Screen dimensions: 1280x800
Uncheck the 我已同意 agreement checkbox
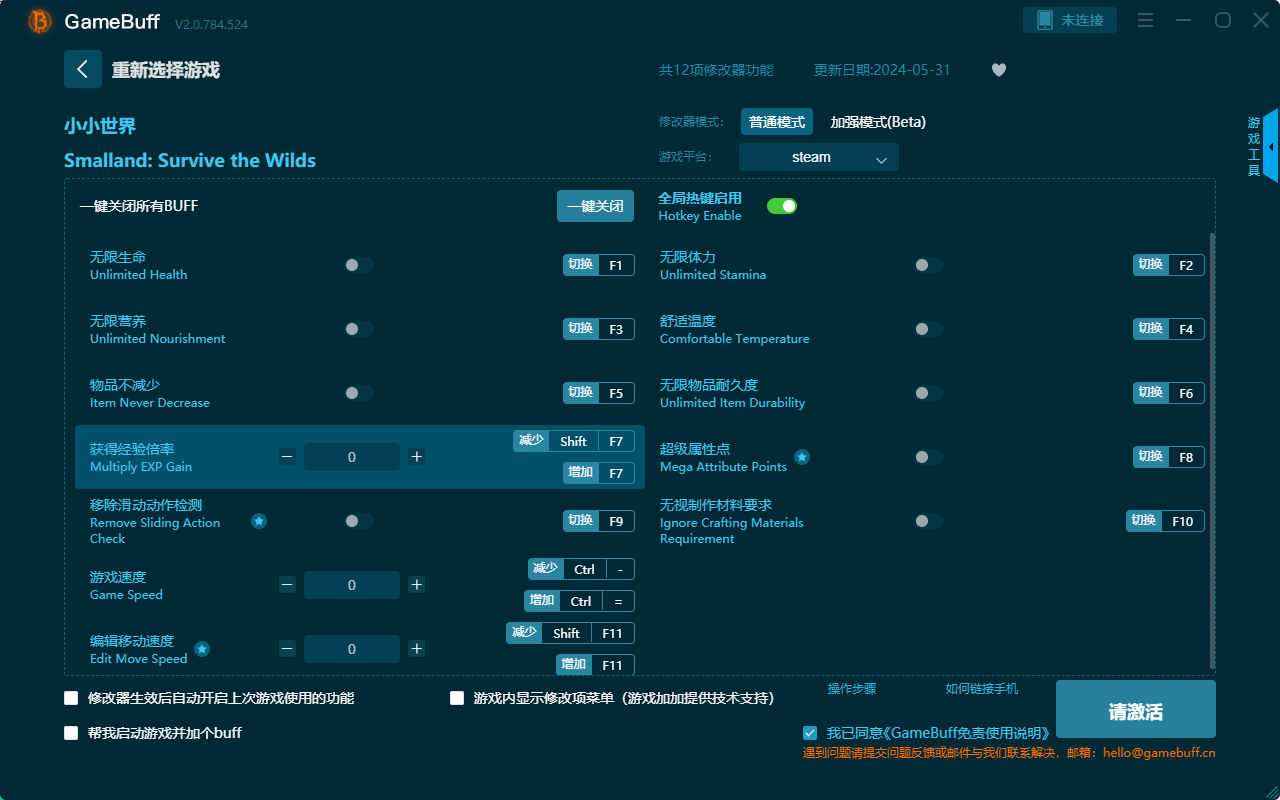pyautogui.click(x=810, y=733)
